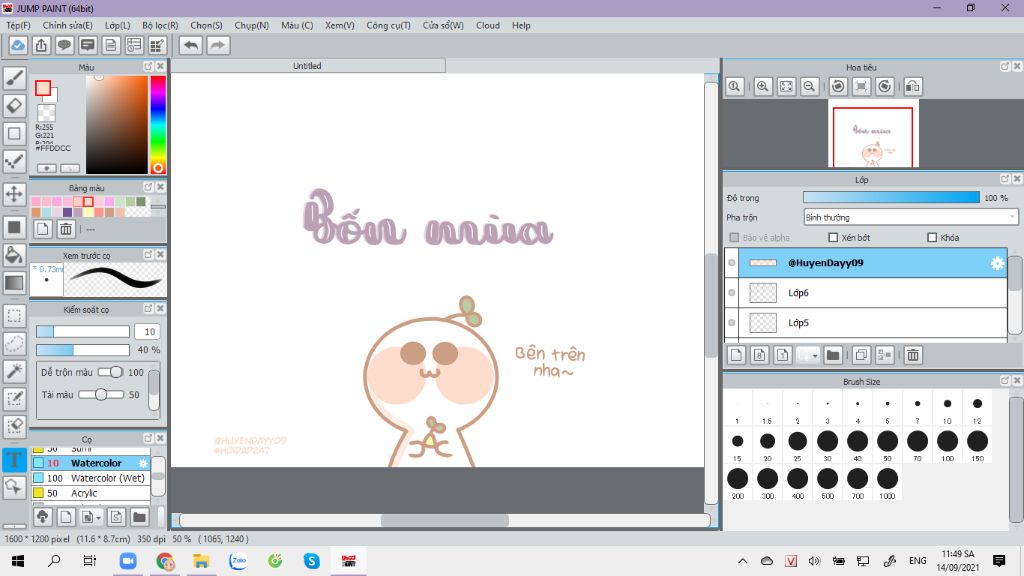This screenshot has width=1024, height=576.
Task: Open Zoom from the Windows taskbar
Action: (128, 561)
